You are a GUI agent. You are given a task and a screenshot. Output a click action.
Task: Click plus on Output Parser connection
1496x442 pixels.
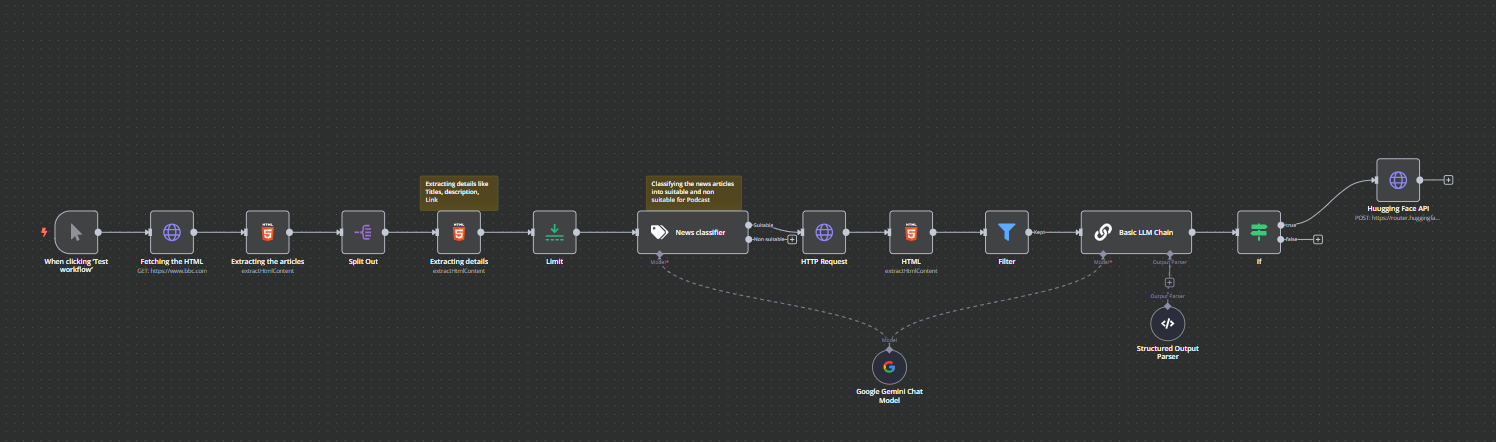click(x=1169, y=283)
